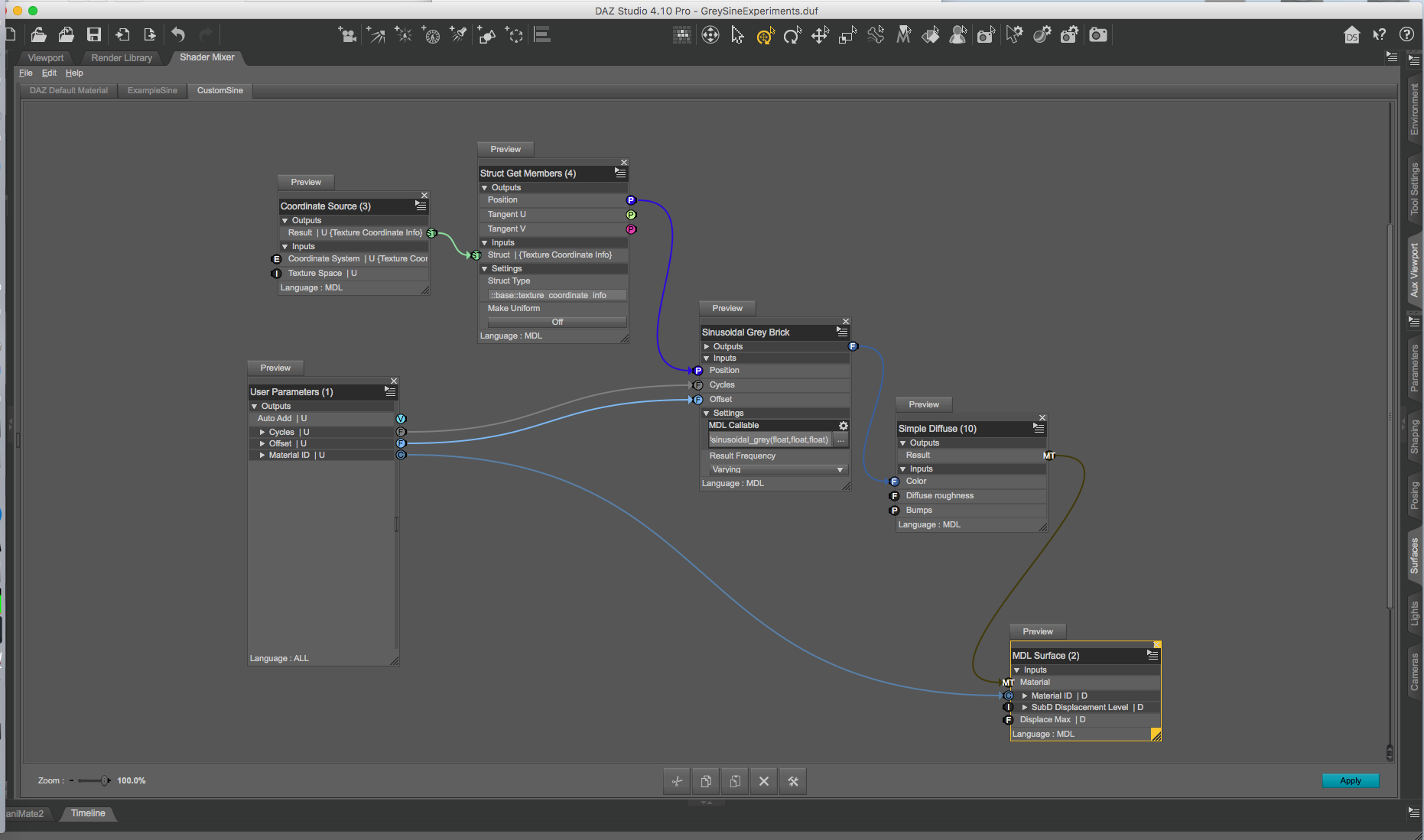The width and height of the screenshot is (1424, 840).
Task: Open the Help menu in Shader Mixer
Action: 74,73
